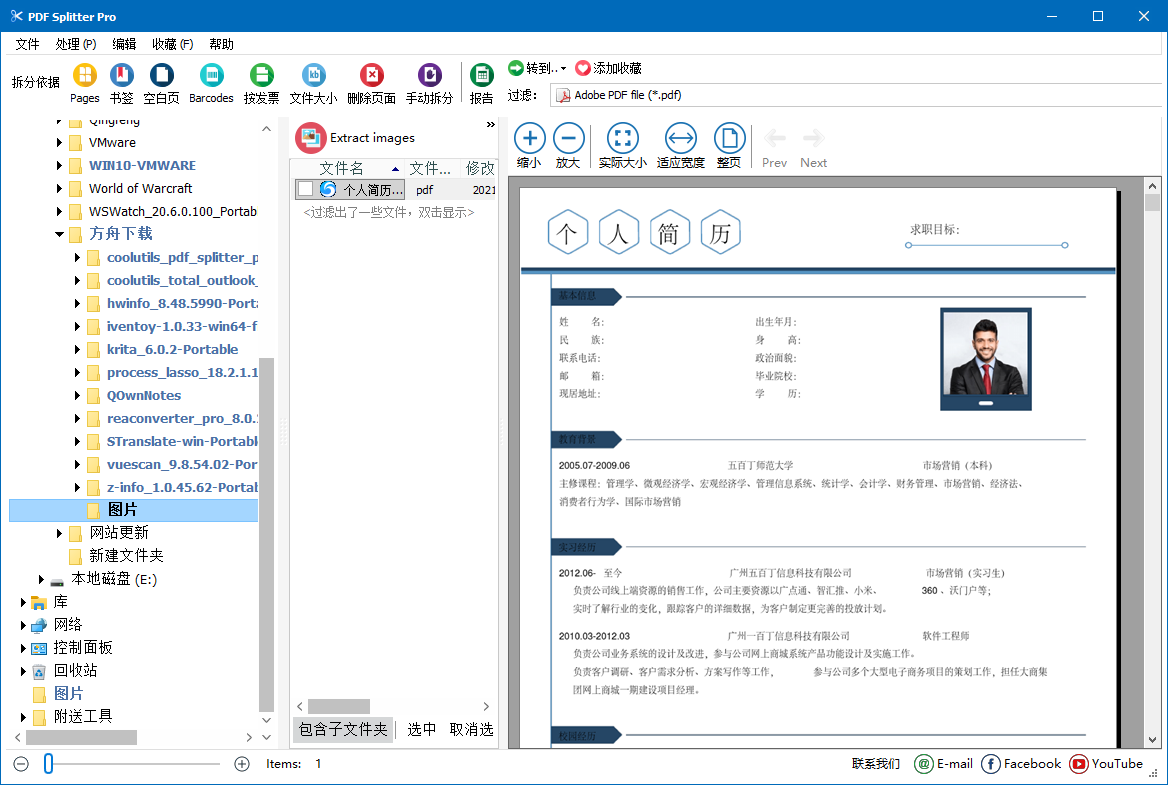Image resolution: width=1168 pixels, height=785 pixels.
Task: Expand krita_6.0.2-Portable folder
Action: click(x=77, y=349)
